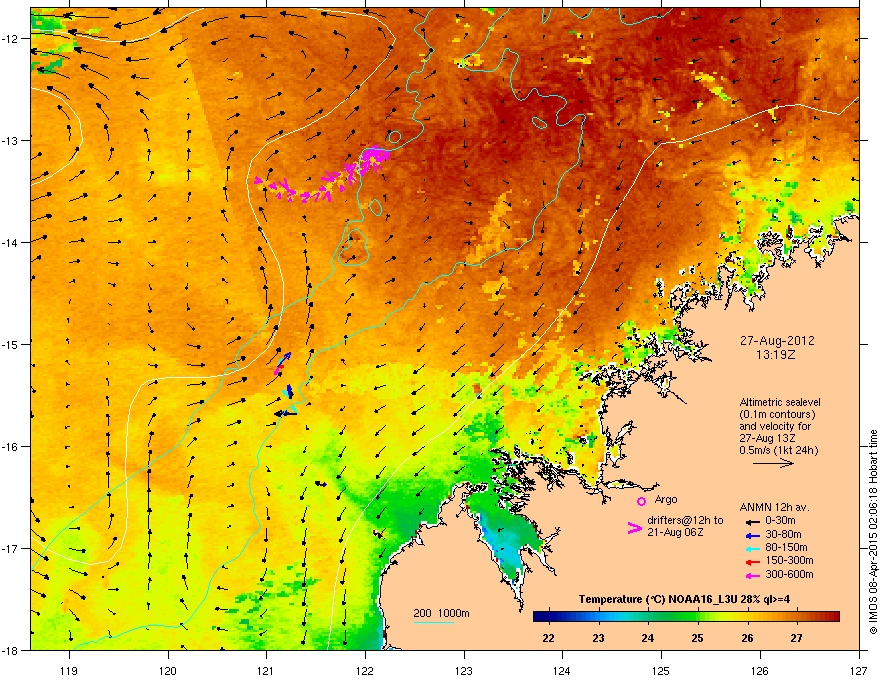Click the '30-80m' depth label
Screen dimensions: 880x680
tap(783, 534)
